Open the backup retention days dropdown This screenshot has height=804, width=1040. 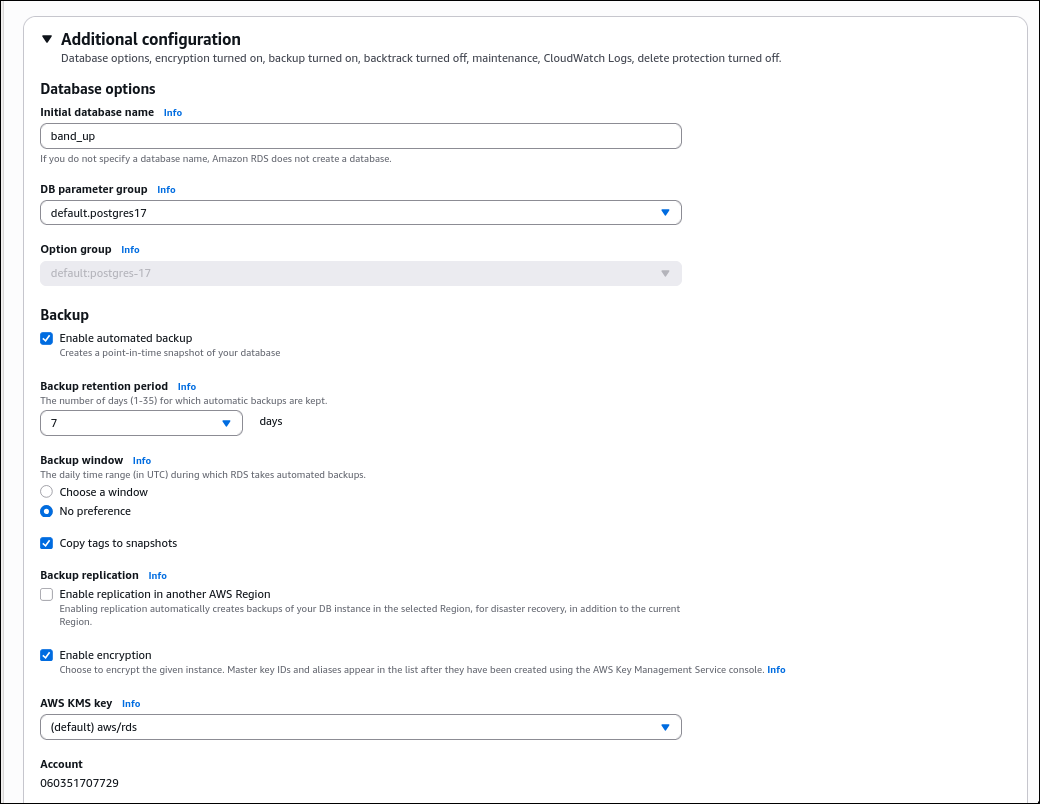coord(141,423)
